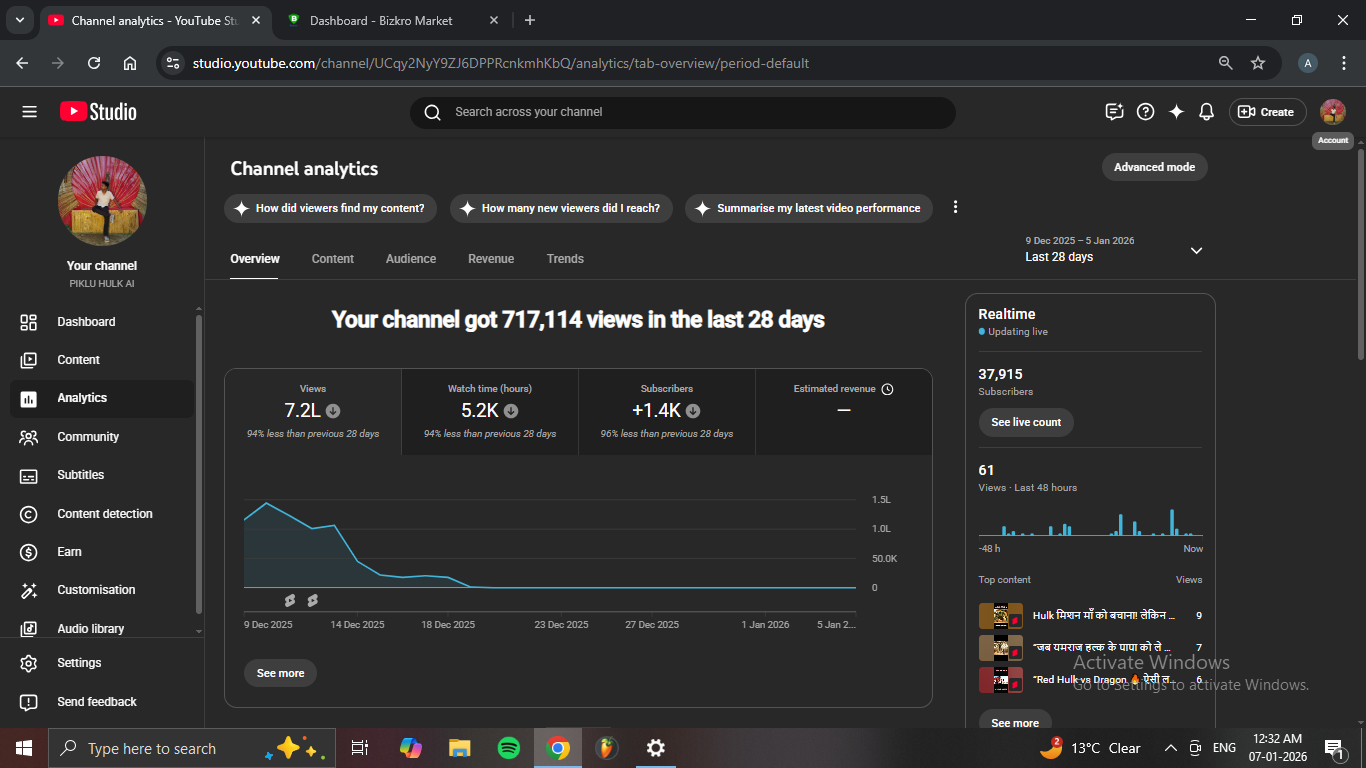Screen dimensions: 1366x768
Task: Select the Subscribers metric card
Action: tap(666, 411)
